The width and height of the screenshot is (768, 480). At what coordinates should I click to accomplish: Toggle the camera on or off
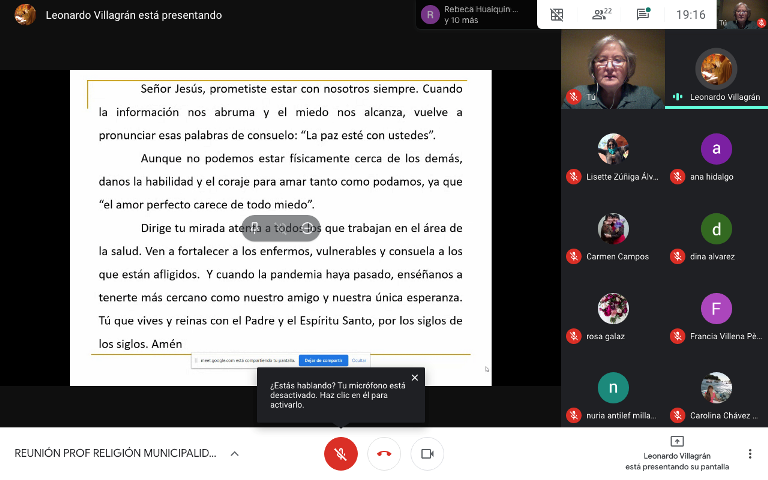coord(427,454)
